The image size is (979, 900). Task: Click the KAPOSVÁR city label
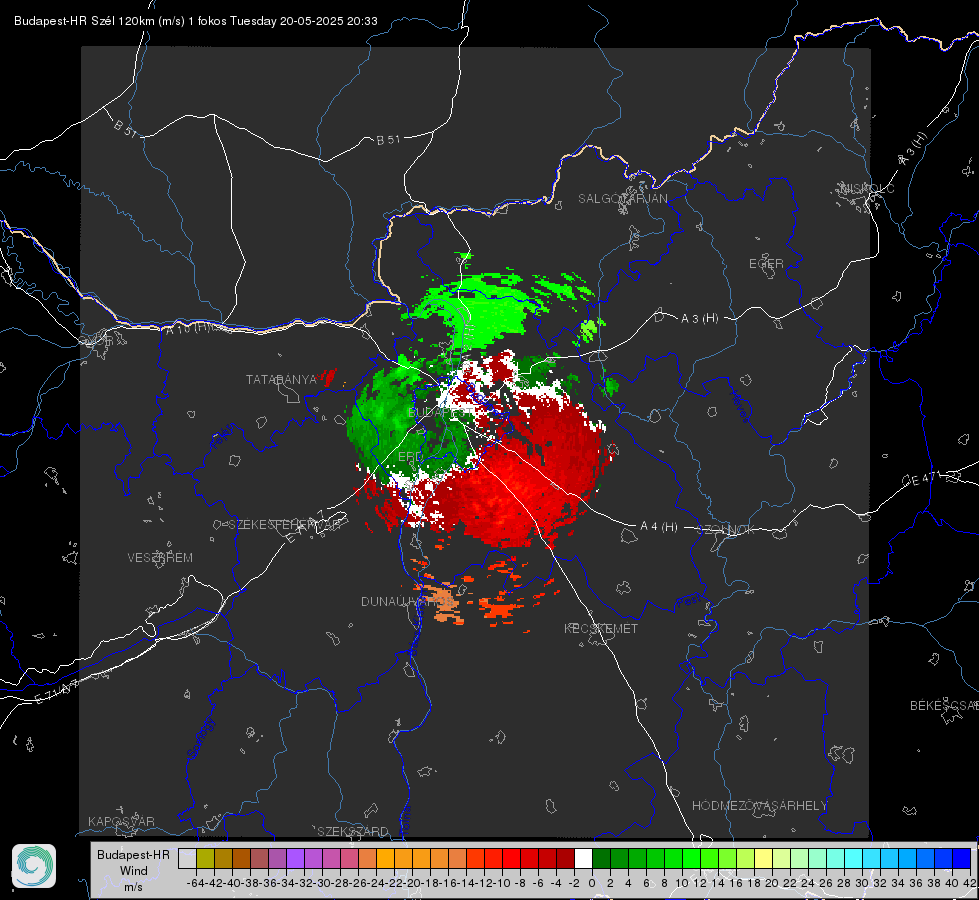coord(121,821)
